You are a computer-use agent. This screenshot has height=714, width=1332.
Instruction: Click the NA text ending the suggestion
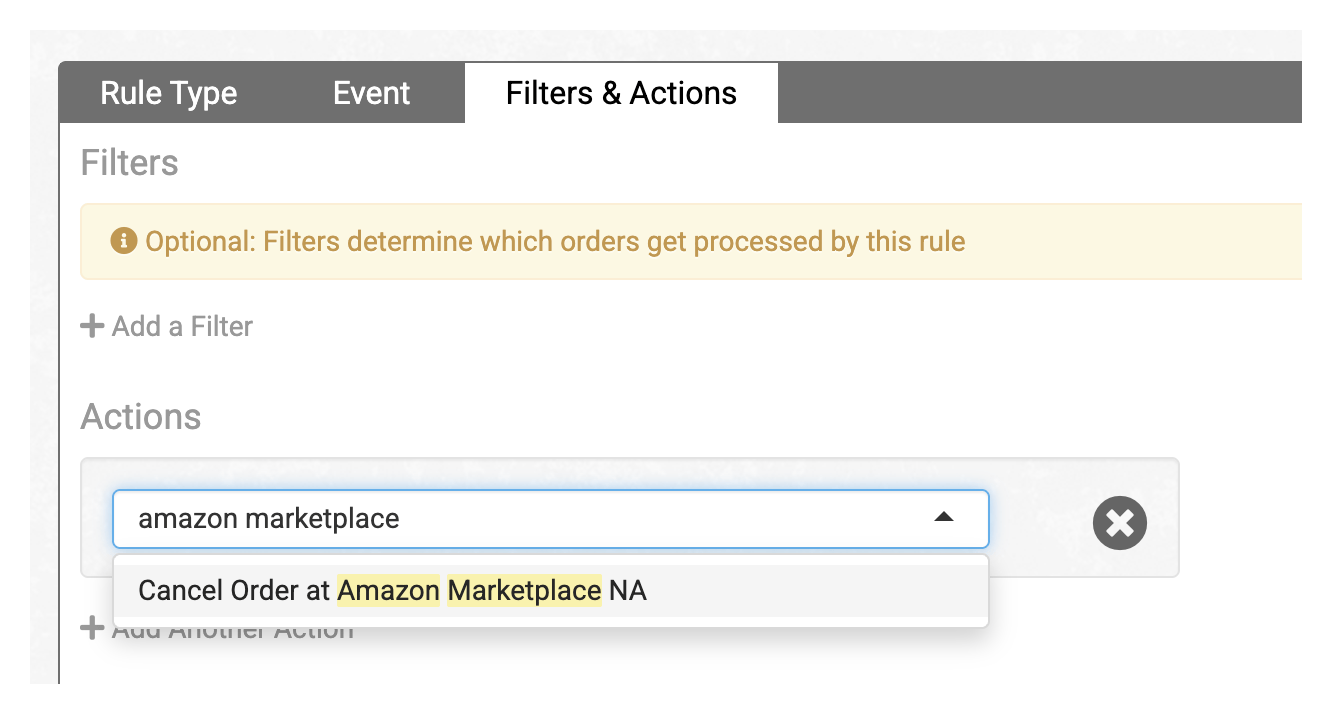coord(628,591)
